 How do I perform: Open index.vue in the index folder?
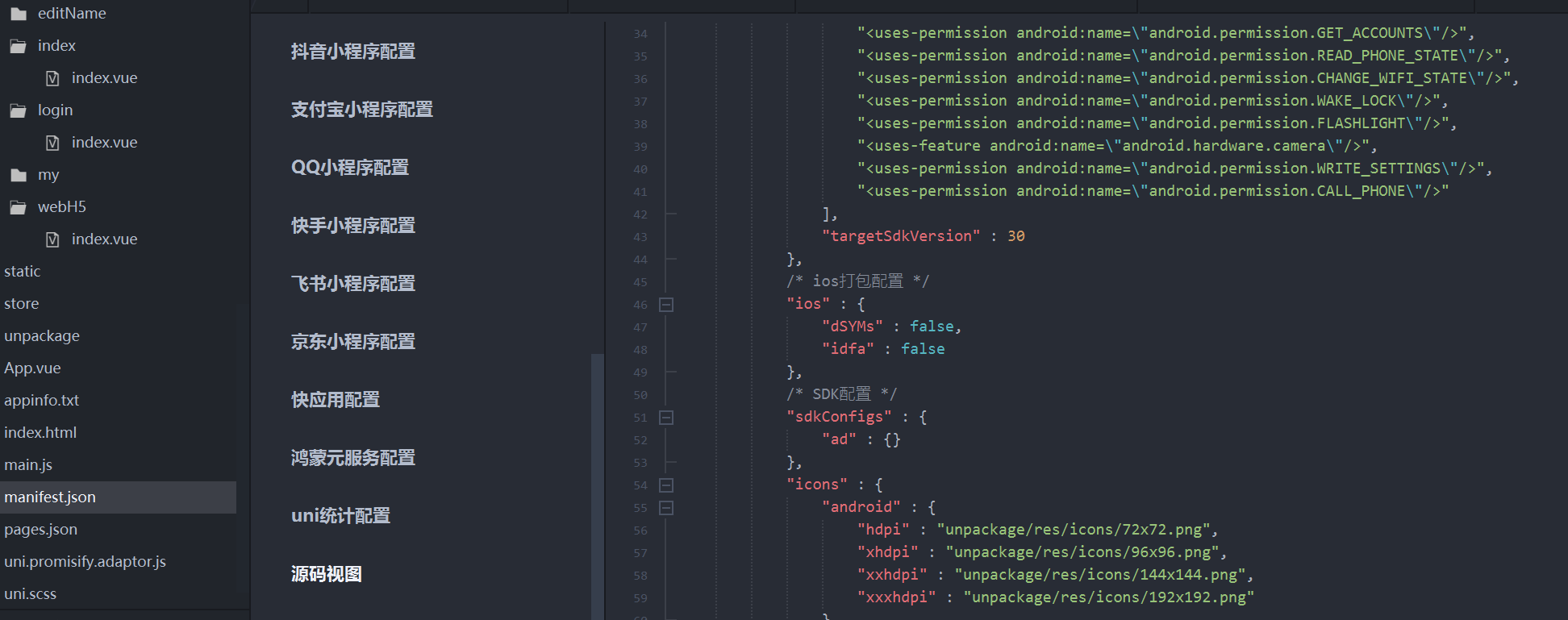pyautogui.click(x=104, y=78)
